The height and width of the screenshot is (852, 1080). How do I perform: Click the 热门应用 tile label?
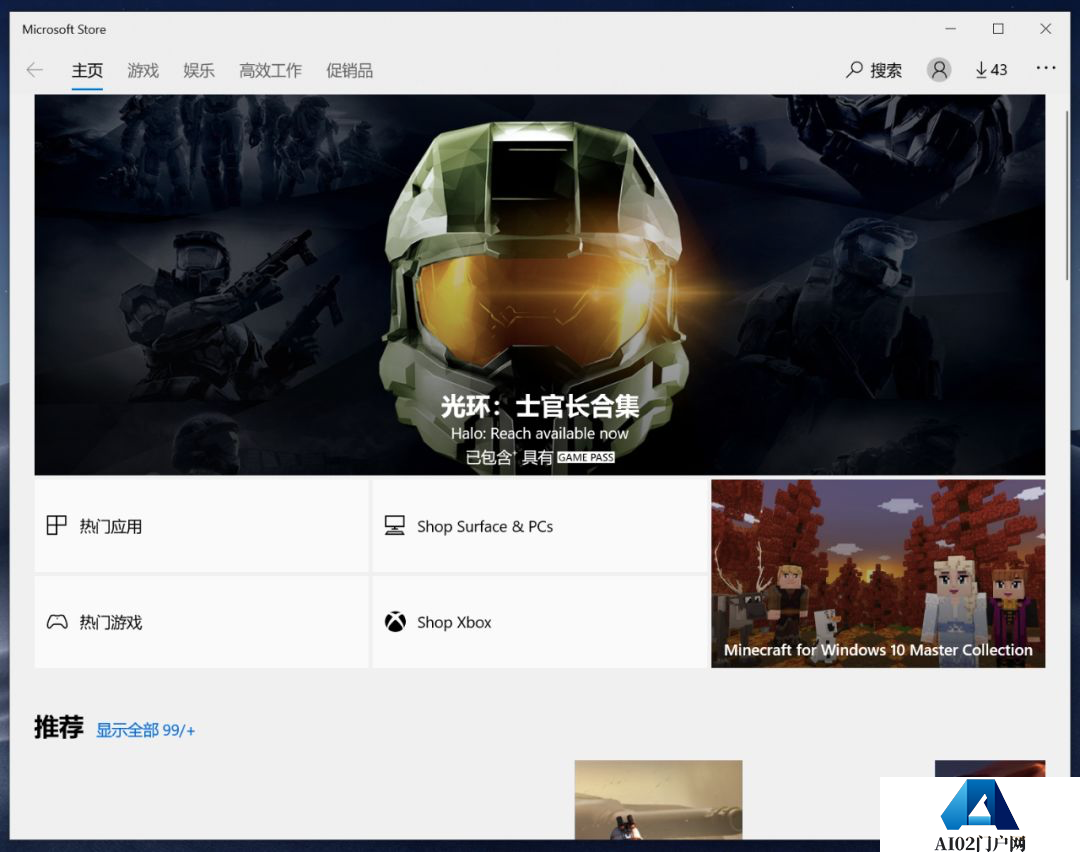click(x=111, y=526)
